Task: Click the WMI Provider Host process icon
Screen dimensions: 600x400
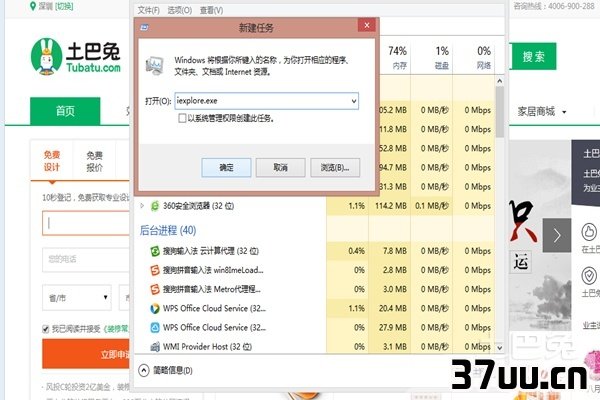Action: click(x=155, y=347)
